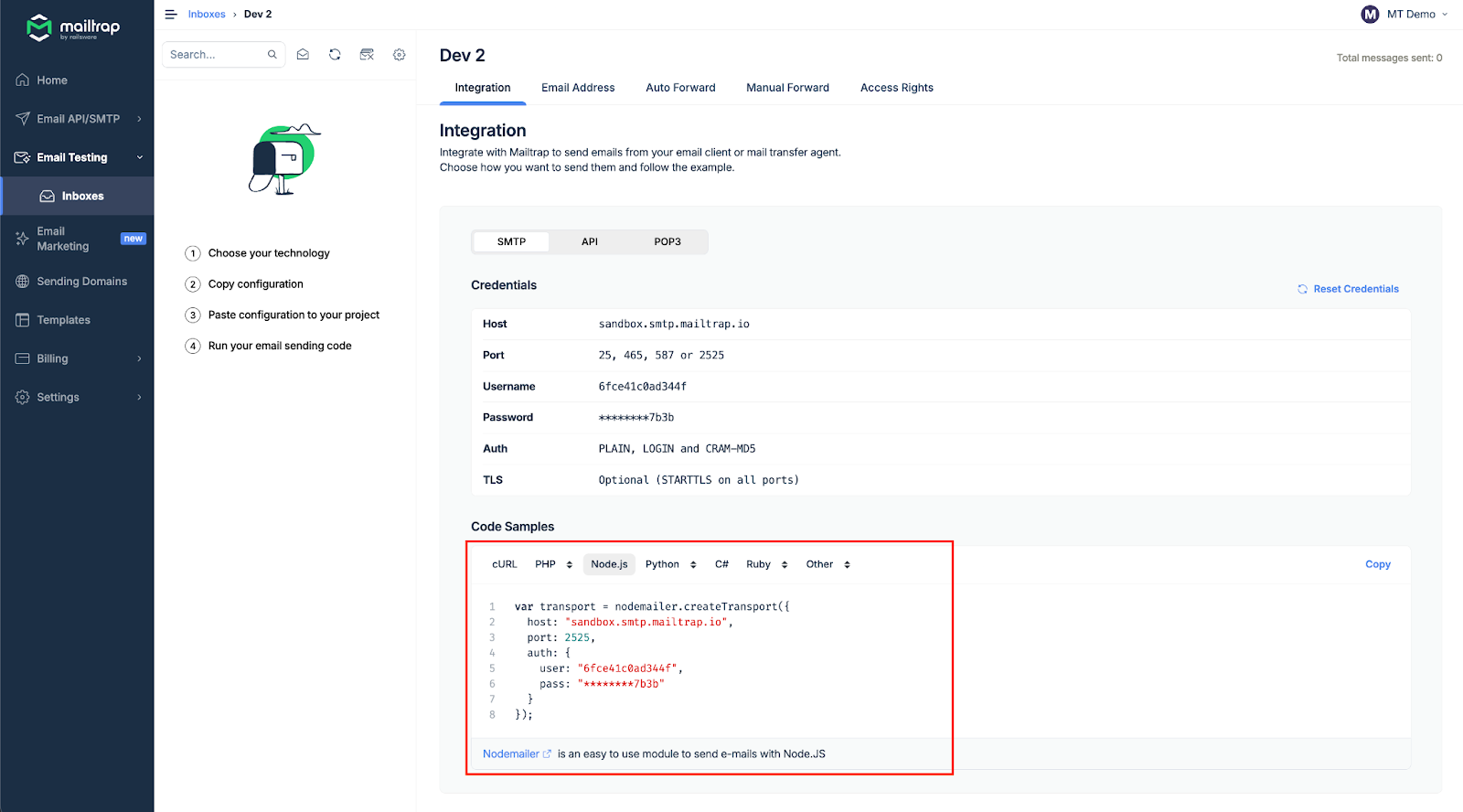Click the Settings gear icon in sidebar
Viewport: 1463px width, 812px height.
[23, 397]
